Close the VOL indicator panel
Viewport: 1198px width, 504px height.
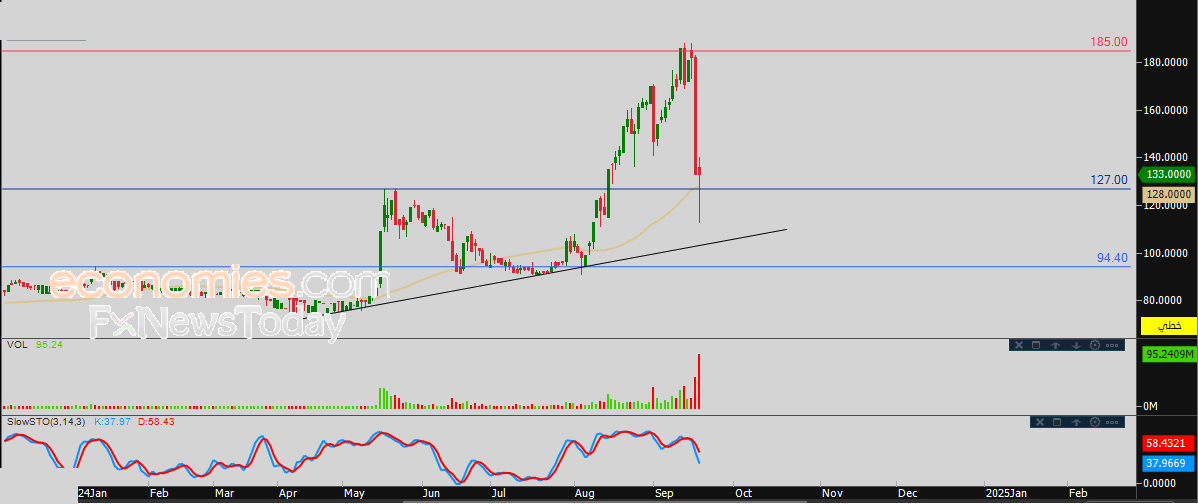point(1019,345)
